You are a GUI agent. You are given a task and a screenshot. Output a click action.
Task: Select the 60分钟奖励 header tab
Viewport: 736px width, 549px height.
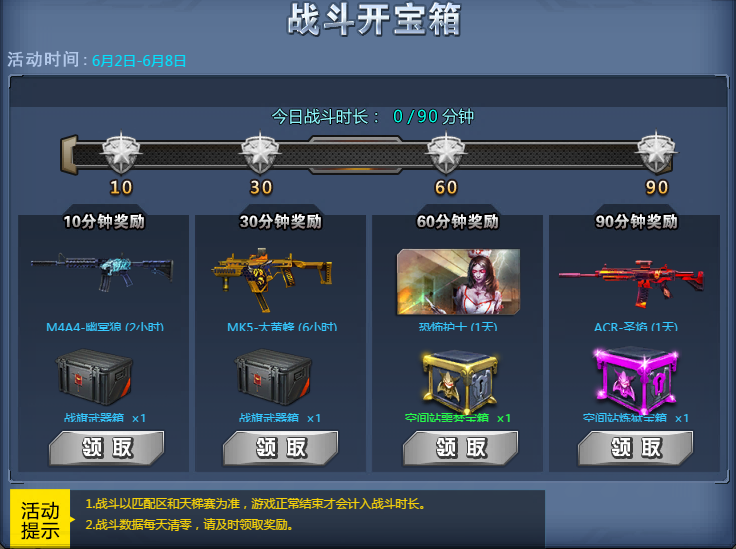coord(458,221)
